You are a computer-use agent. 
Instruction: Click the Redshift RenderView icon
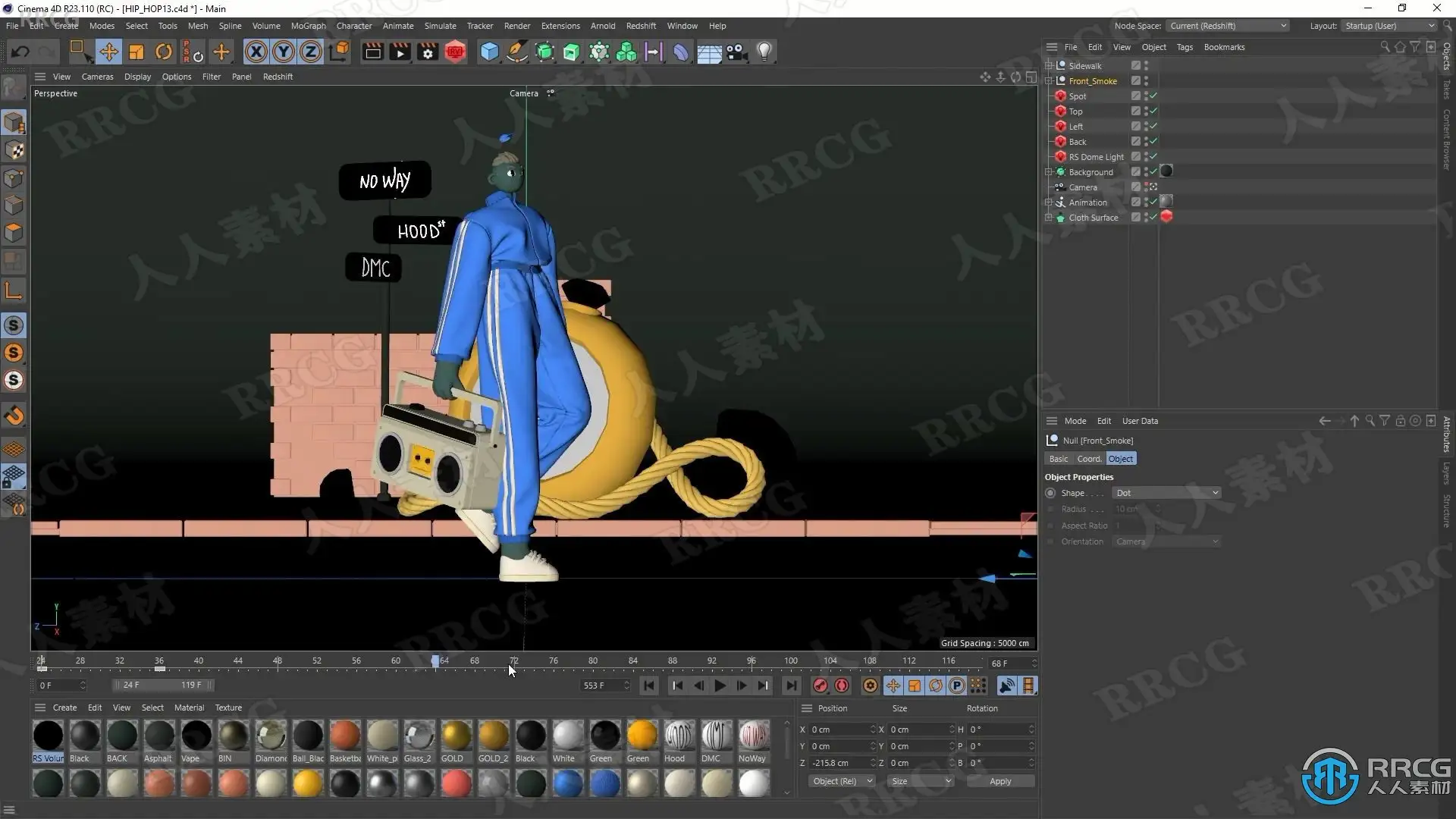tap(455, 52)
